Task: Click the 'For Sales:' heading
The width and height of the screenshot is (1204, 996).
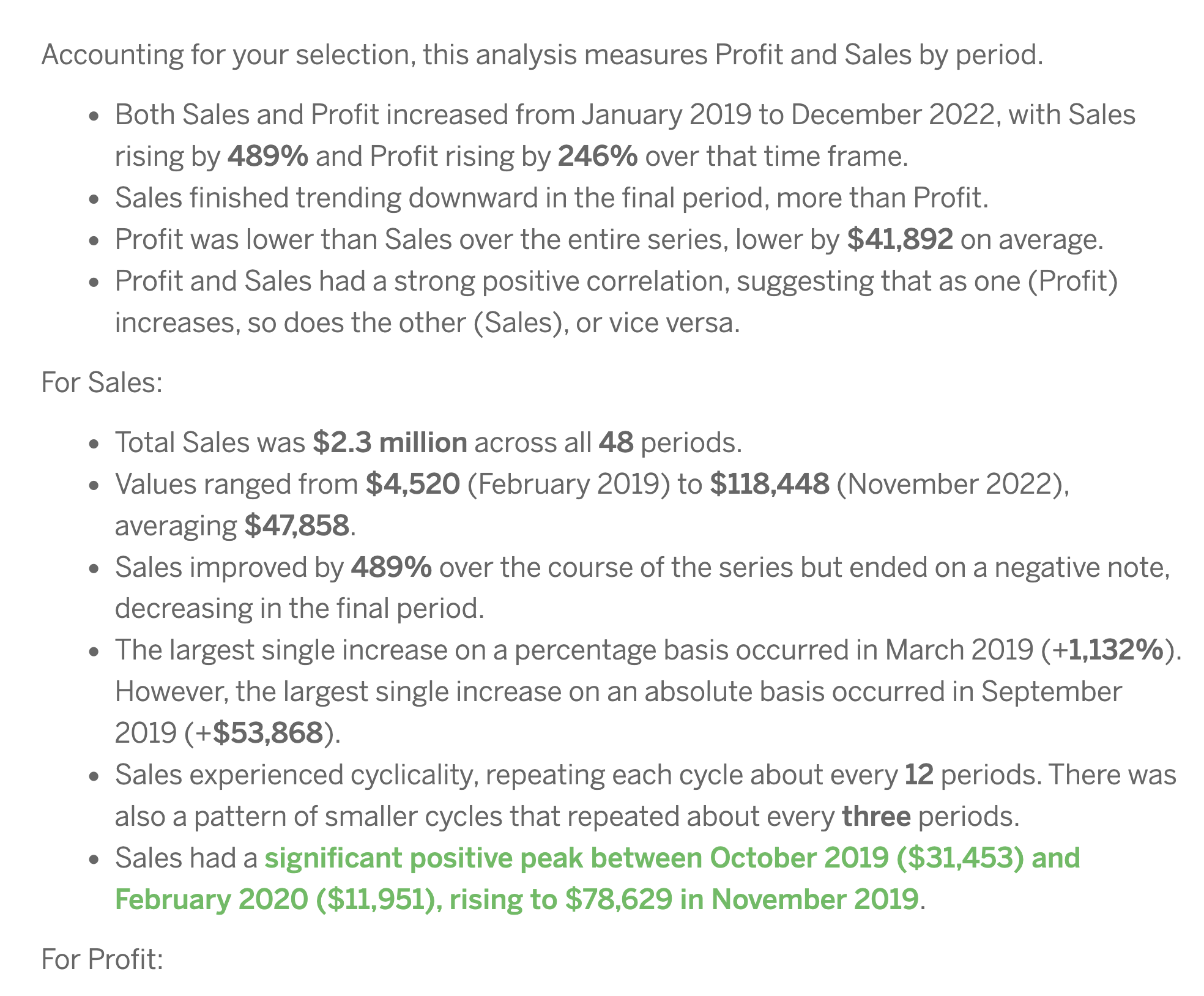Action: pyautogui.click(x=102, y=382)
